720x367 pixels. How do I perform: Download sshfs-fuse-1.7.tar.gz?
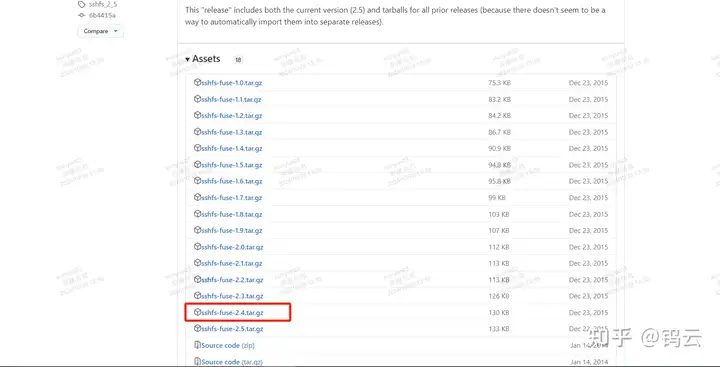(231, 198)
